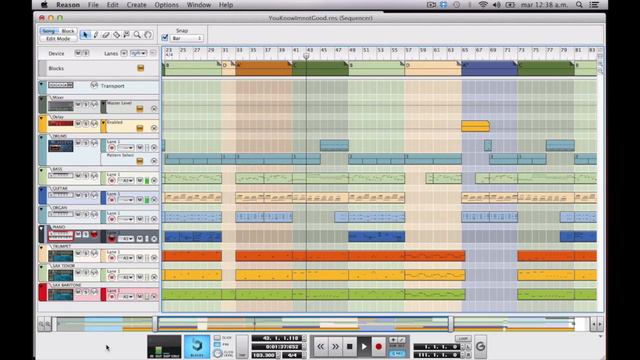Switch to Song view

coord(49,31)
